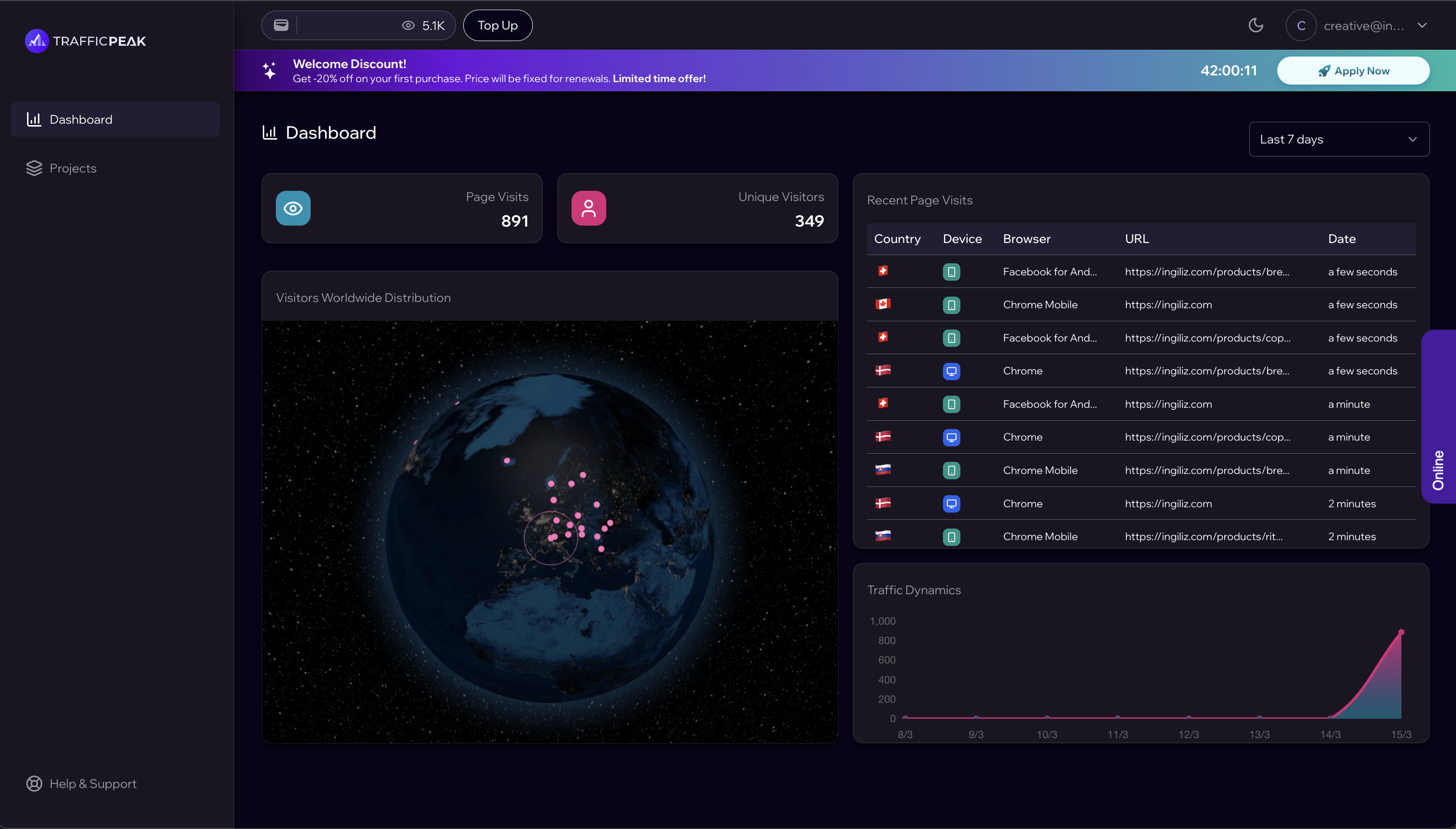This screenshot has width=1456, height=829.
Task: Click the TrafficPeak logo icon
Action: (x=36, y=41)
